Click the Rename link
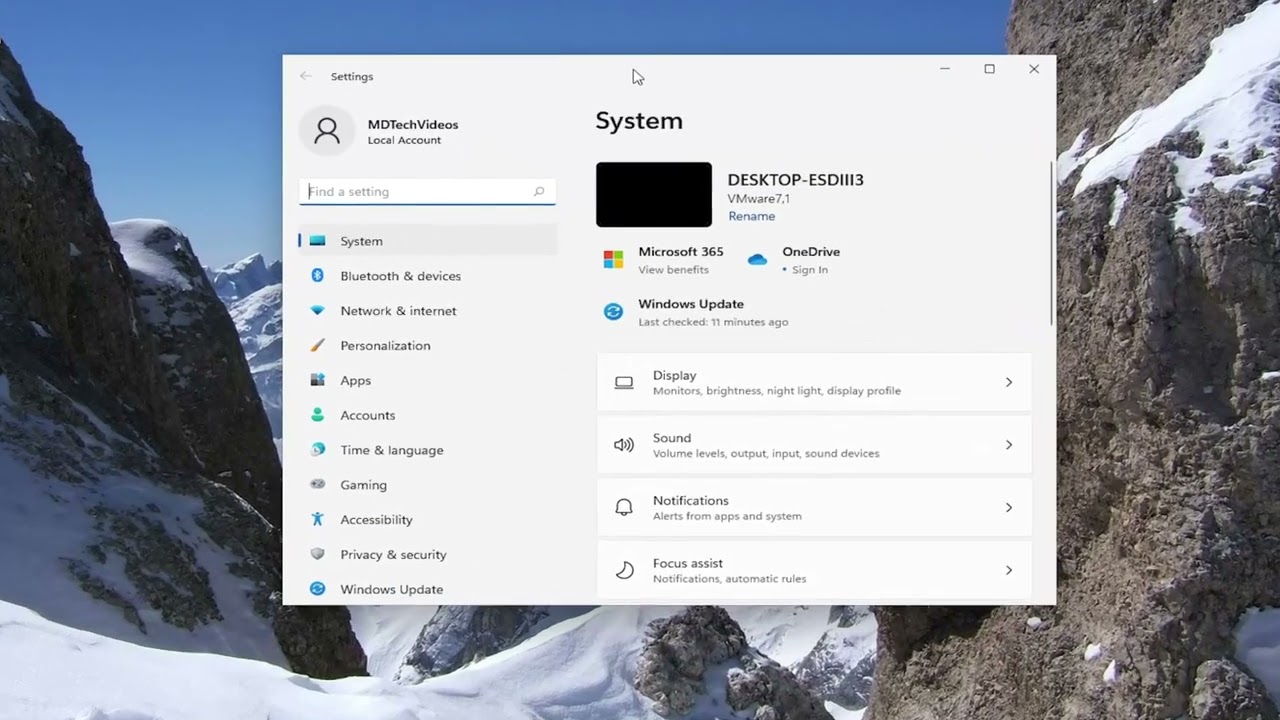This screenshot has height=720, width=1280. (x=751, y=216)
